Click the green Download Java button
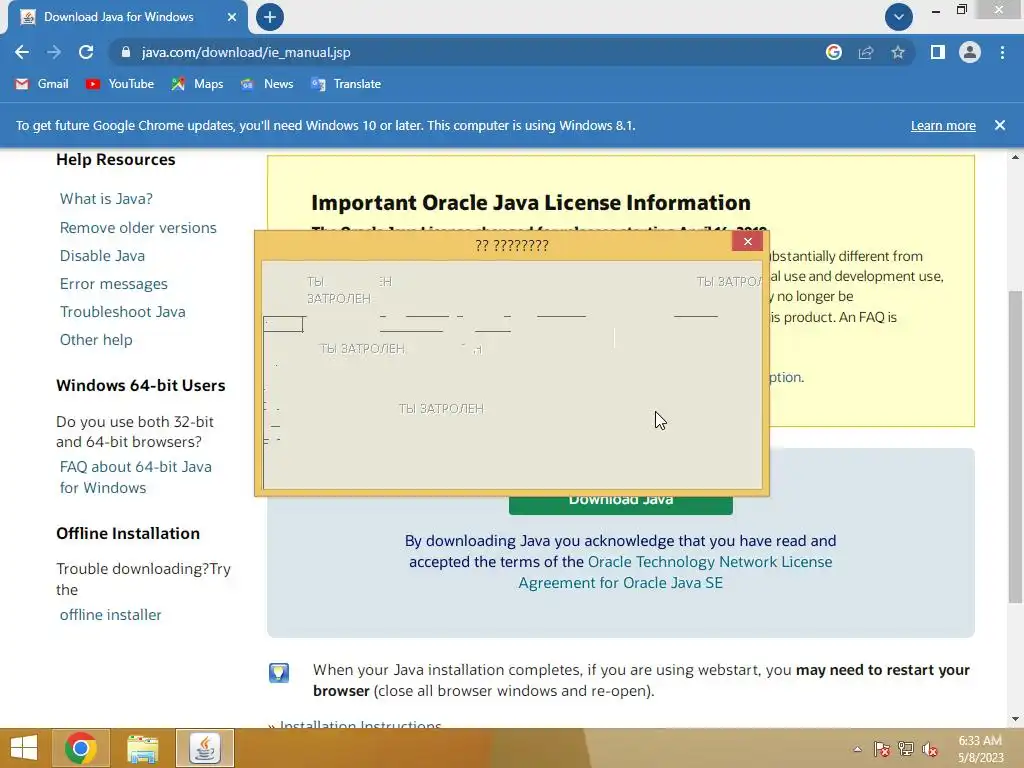Viewport: 1024px width, 768px height. click(x=620, y=504)
